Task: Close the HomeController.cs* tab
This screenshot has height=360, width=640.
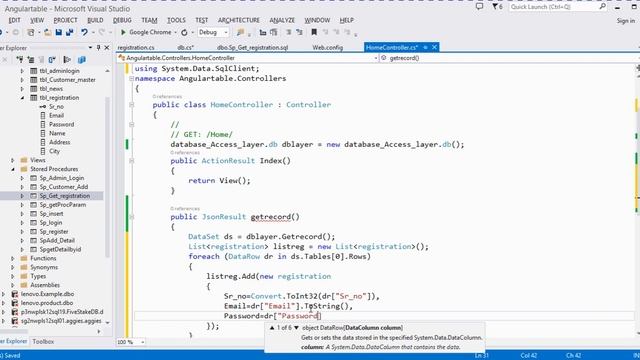Action: point(435,47)
